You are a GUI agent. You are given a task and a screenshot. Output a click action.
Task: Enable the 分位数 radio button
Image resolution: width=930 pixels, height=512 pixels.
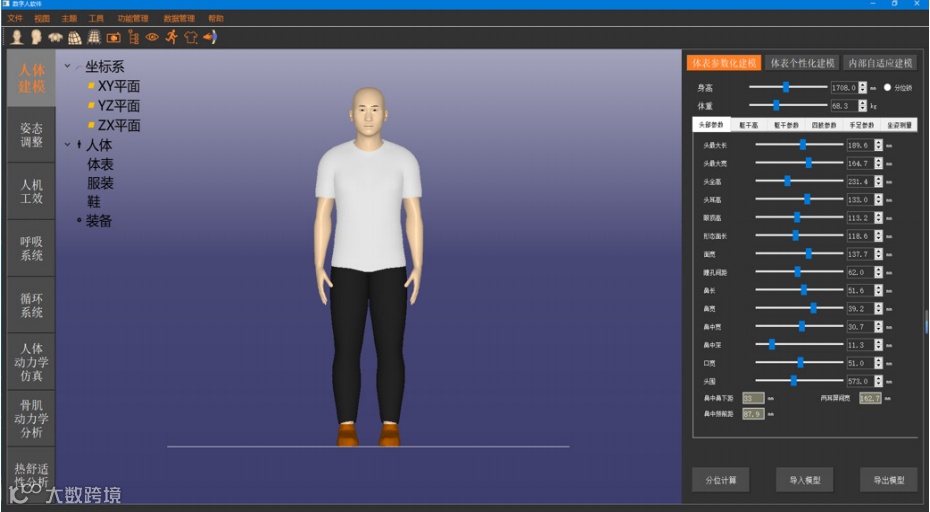pyautogui.click(x=887, y=87)
